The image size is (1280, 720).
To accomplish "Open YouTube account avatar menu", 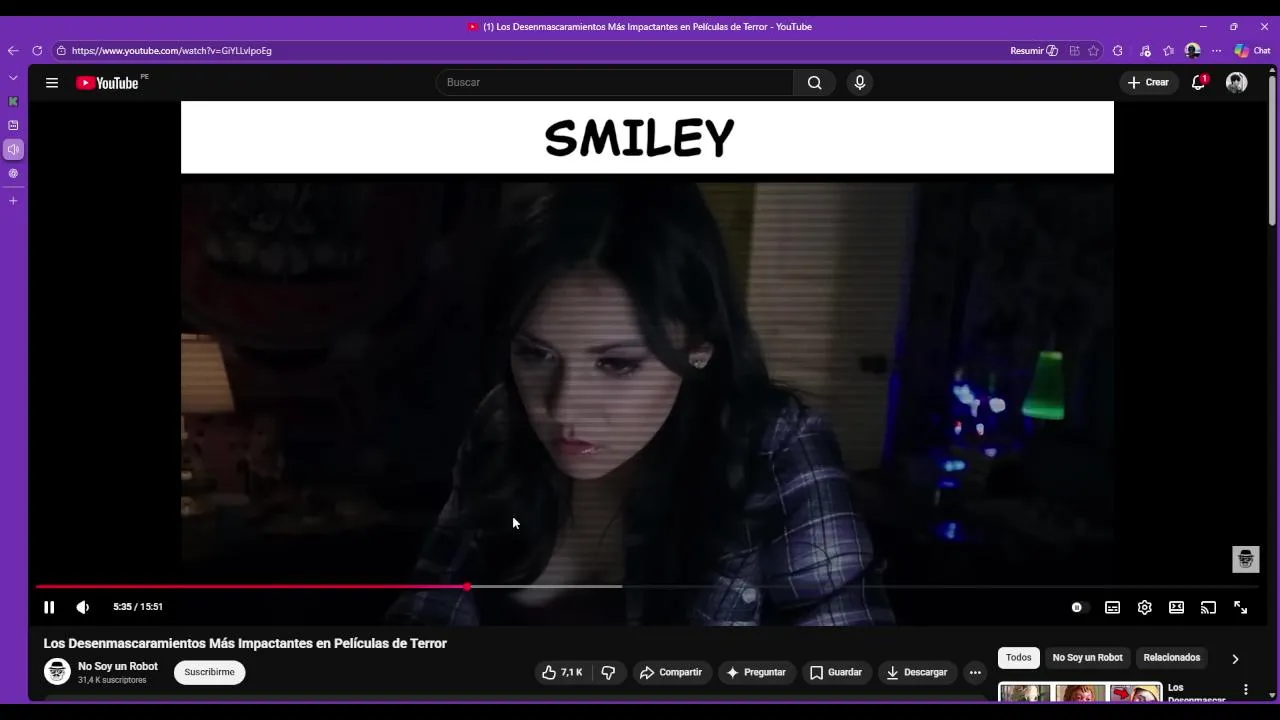I will pos(1237,83).
